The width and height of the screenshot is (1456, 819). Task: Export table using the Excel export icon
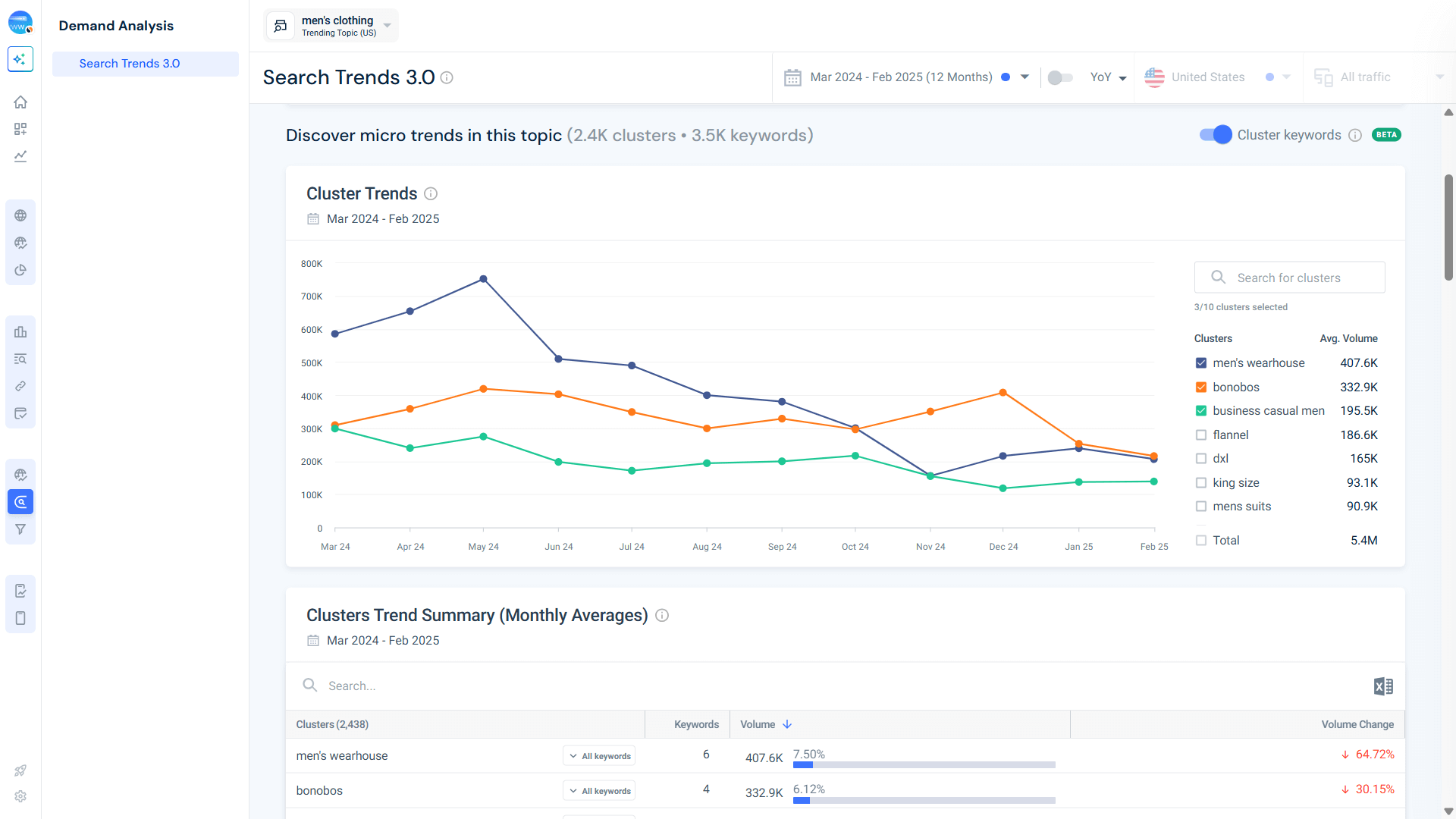[x=1382, y=686]
